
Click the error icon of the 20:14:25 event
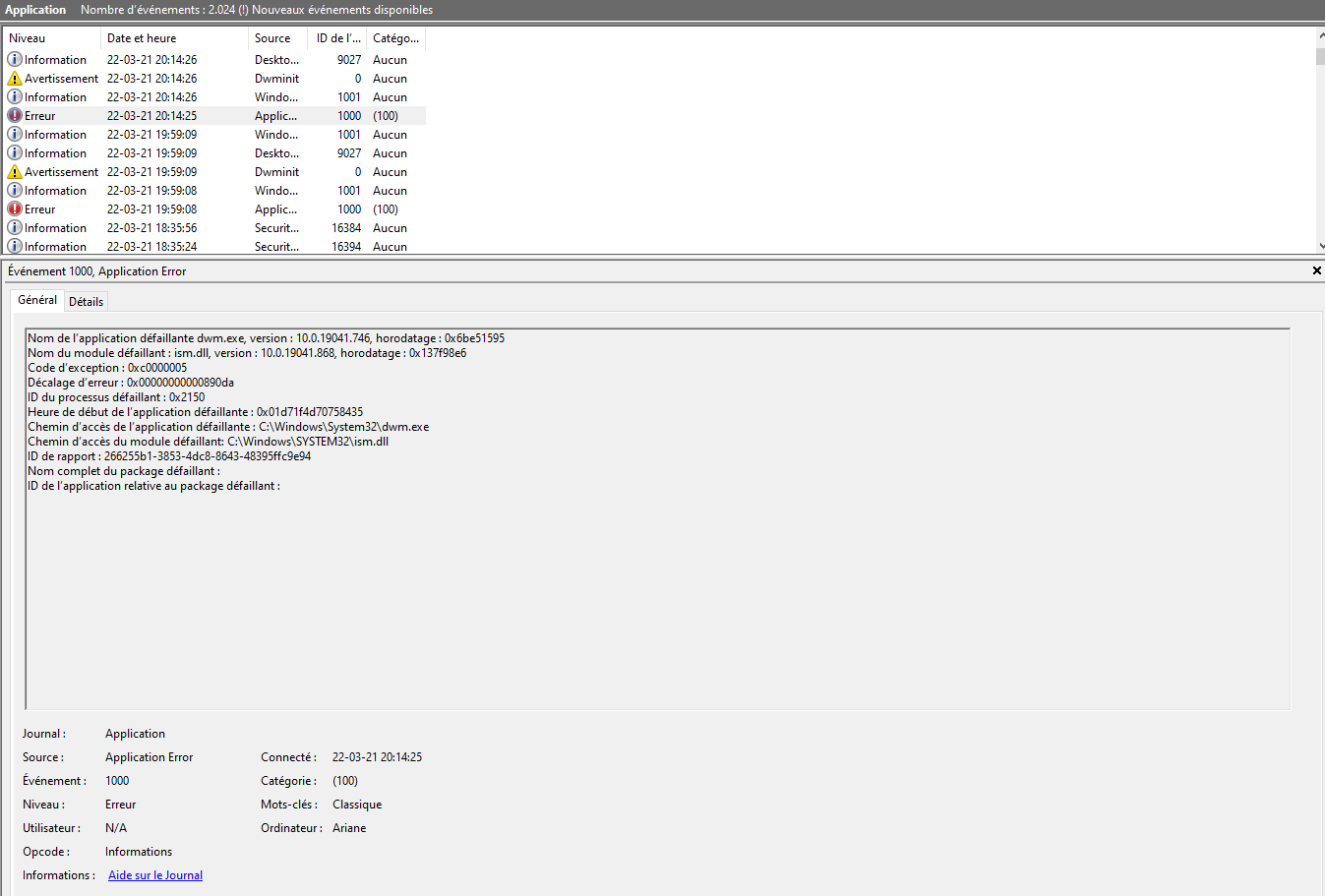pos(15,116)
